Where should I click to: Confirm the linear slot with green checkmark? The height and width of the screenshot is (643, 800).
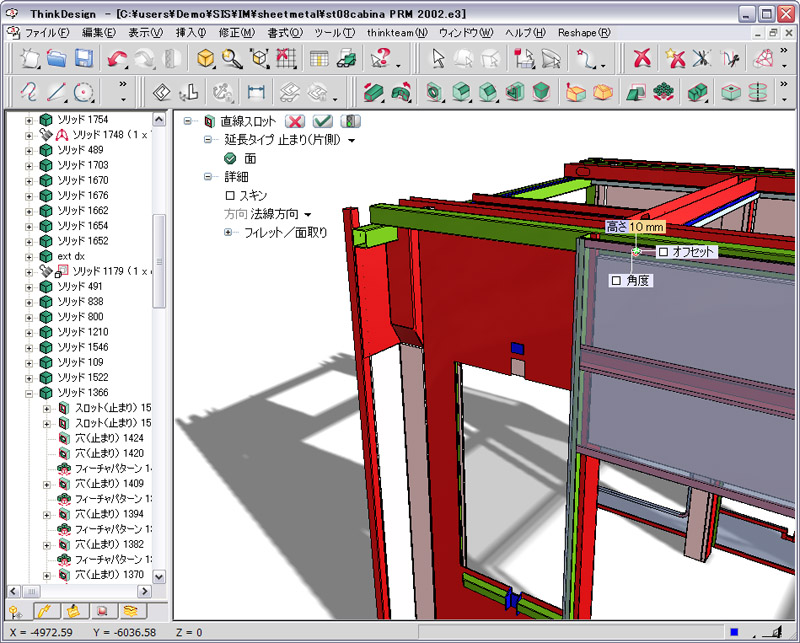point(323,122)
